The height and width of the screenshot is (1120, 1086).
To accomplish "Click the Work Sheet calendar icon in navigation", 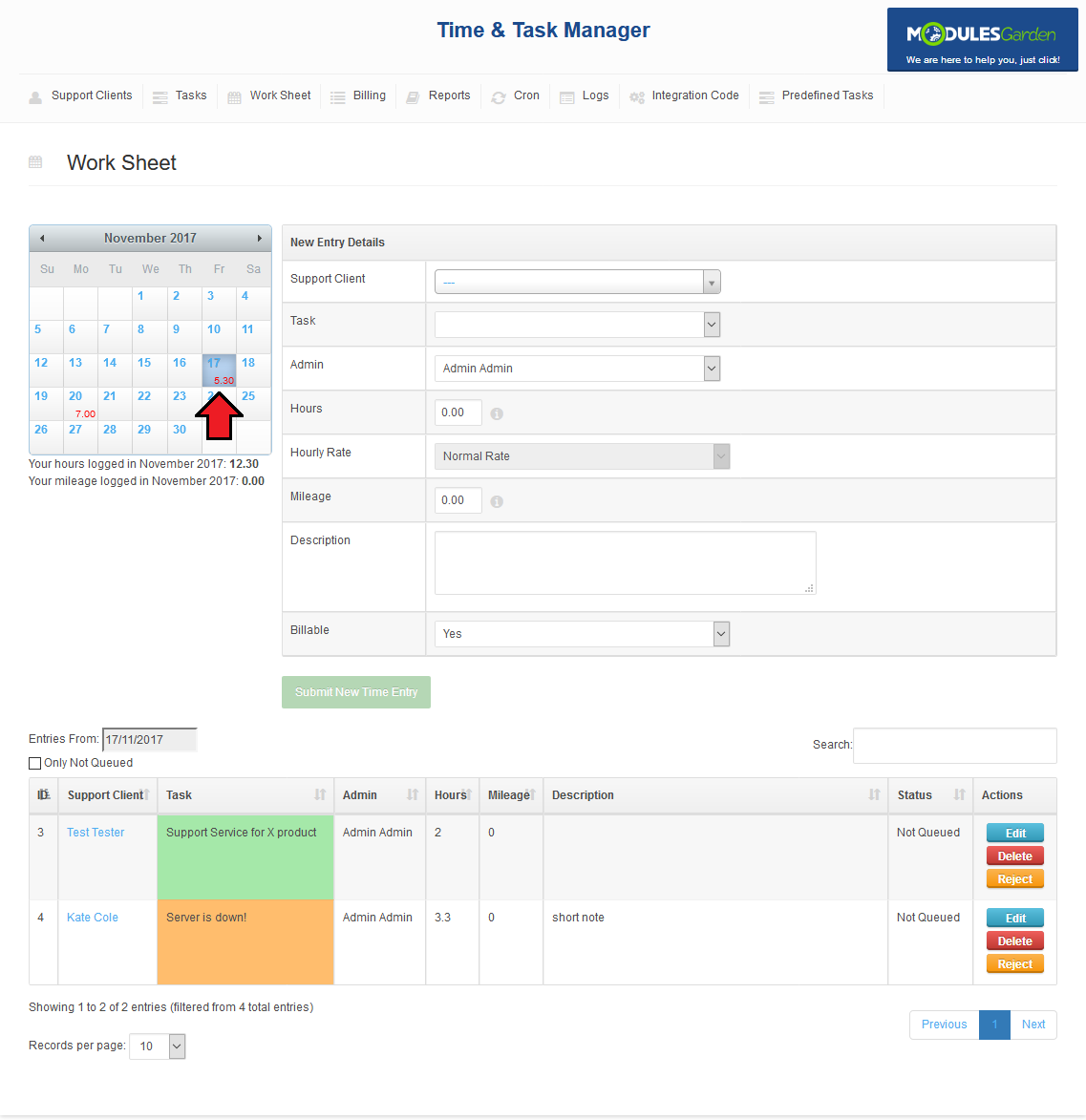I will point(234,97).
